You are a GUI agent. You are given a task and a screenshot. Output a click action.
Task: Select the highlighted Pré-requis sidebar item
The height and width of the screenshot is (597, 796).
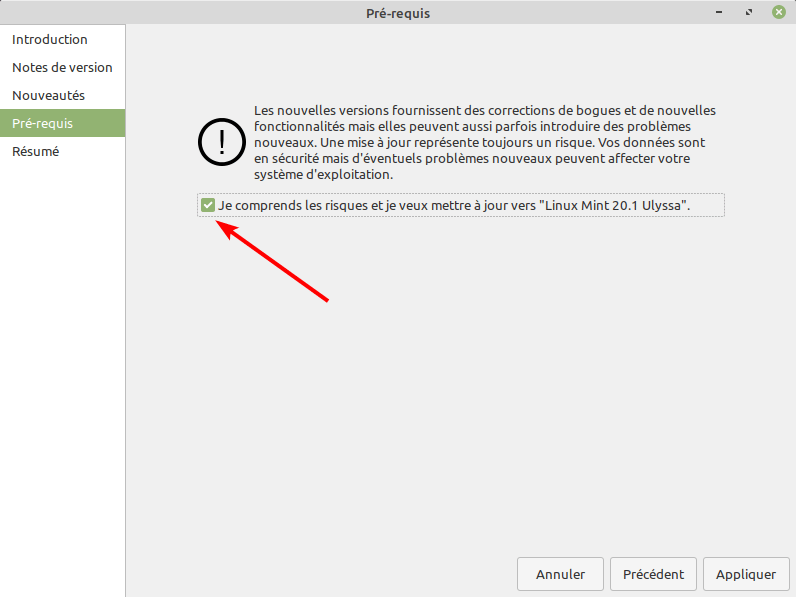[x=42, y=124]
